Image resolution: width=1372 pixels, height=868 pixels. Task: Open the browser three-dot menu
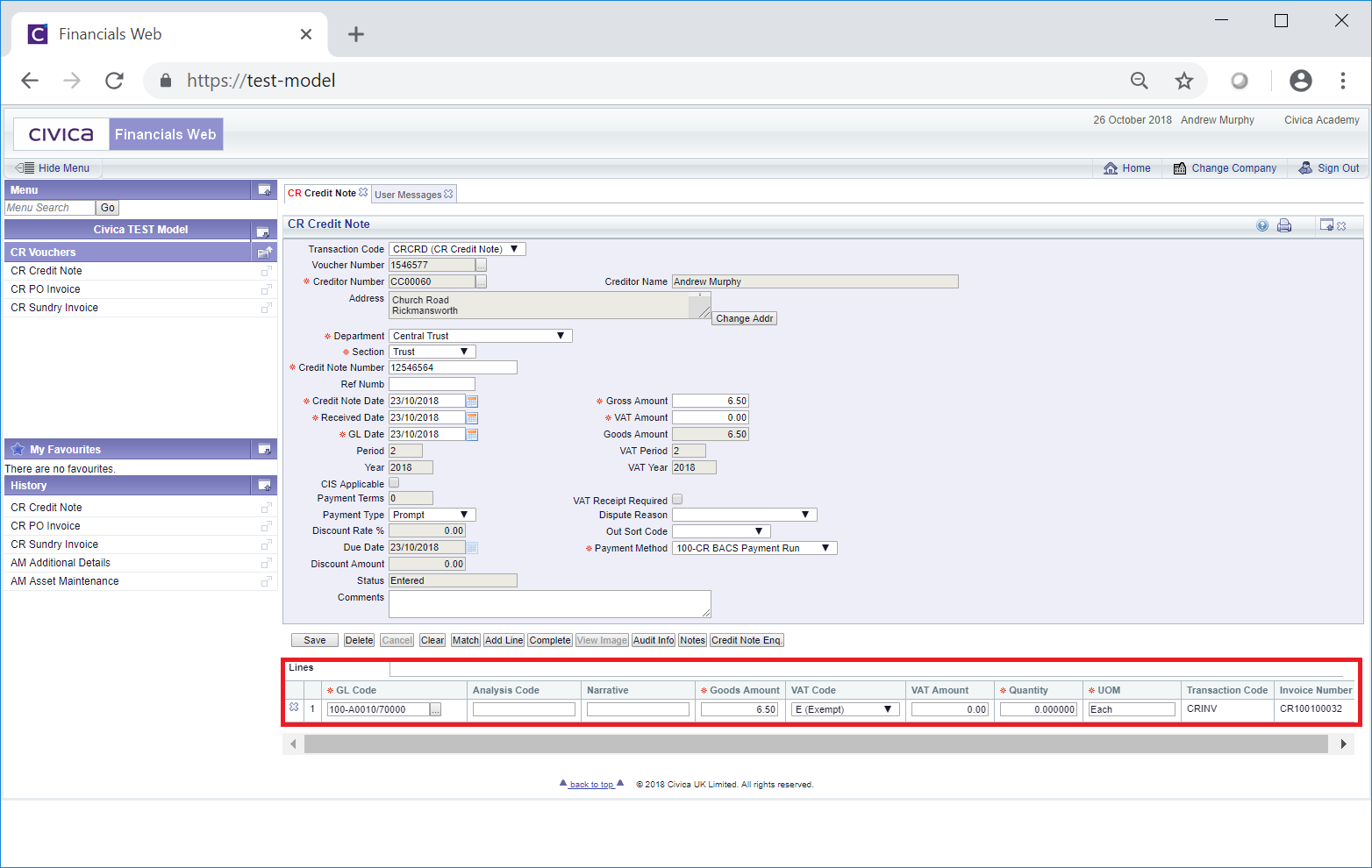coord(1343,81)
